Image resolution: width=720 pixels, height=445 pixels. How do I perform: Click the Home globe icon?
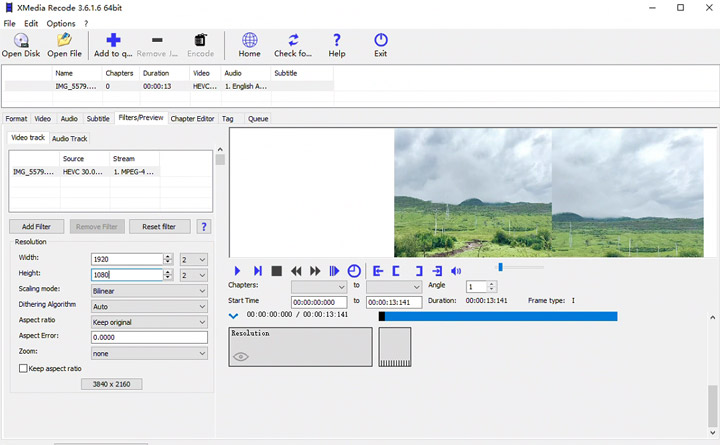click(249, 41)
